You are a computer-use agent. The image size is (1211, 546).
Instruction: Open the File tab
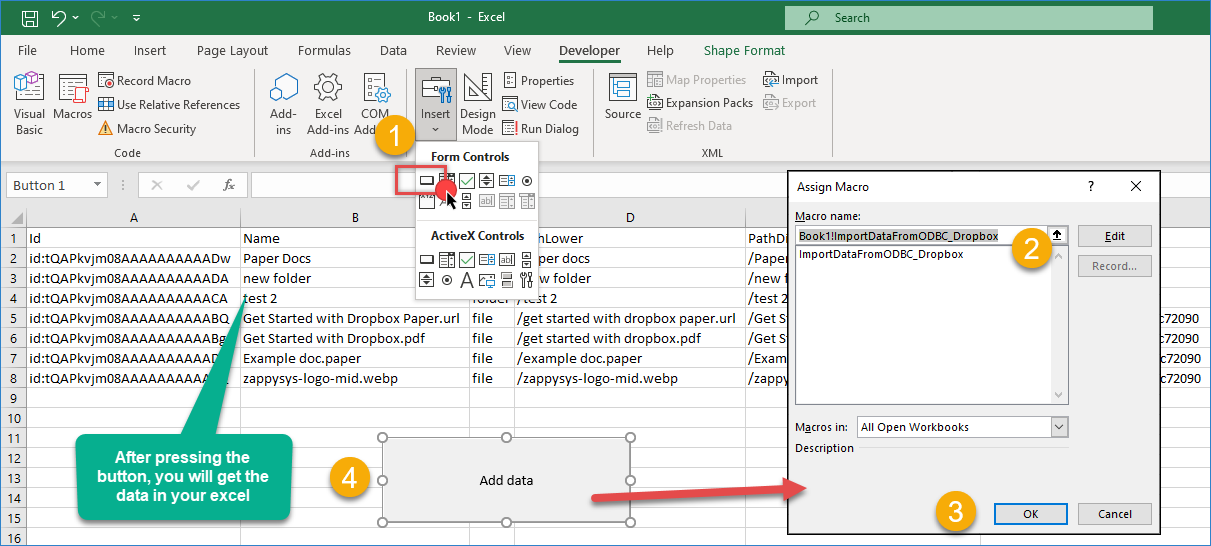[x=27, y=51]
